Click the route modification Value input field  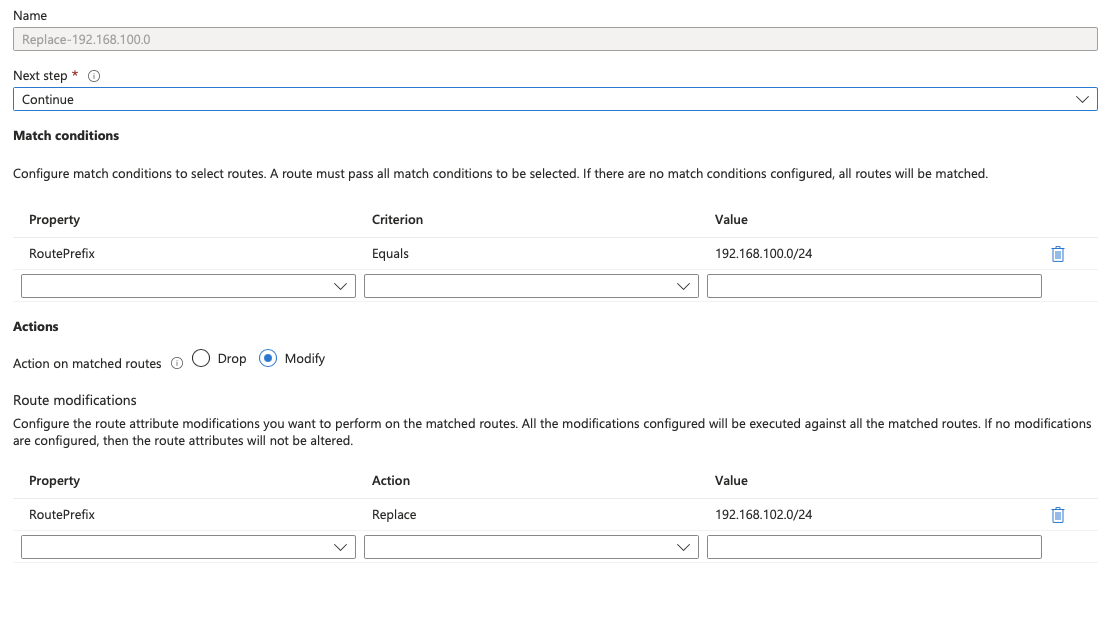coord(874,547)
